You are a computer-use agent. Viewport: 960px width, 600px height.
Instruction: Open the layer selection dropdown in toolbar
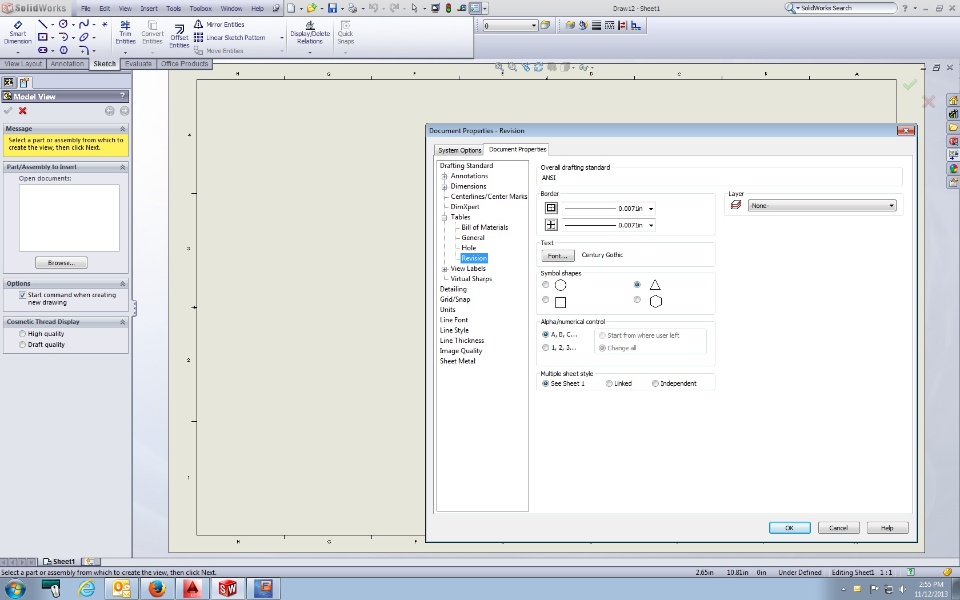(534, 26)
